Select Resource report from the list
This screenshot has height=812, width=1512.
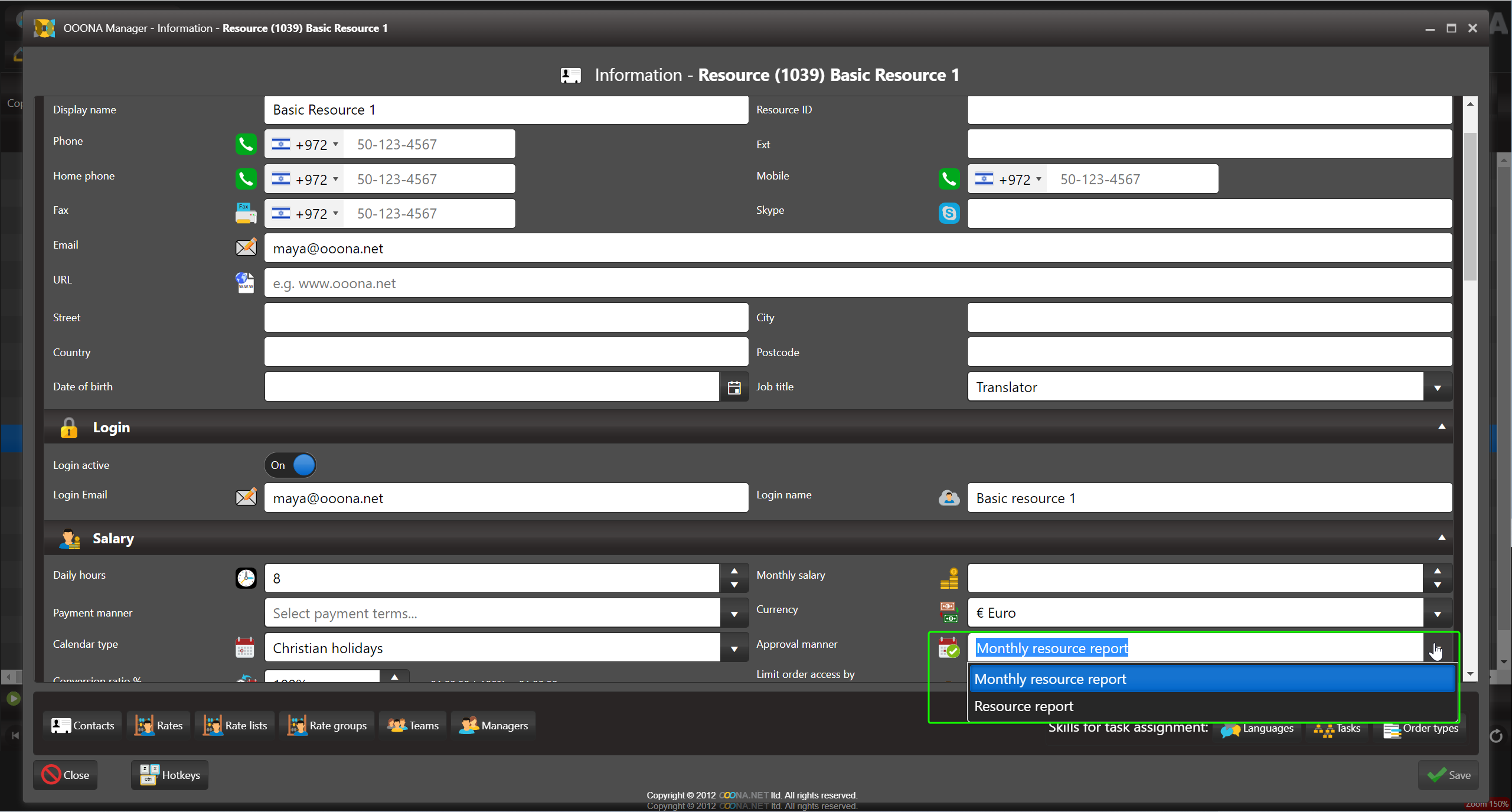[x=1024, y=706]
